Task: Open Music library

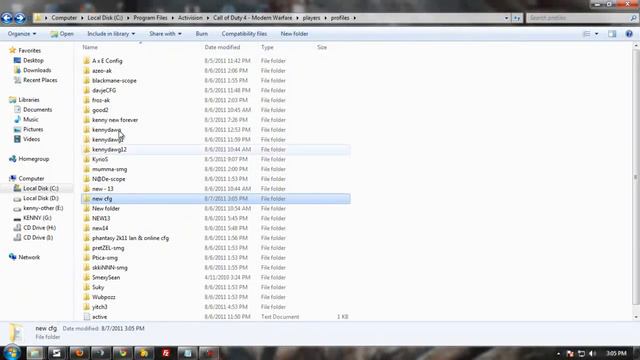Action: (x=31, y=119)
